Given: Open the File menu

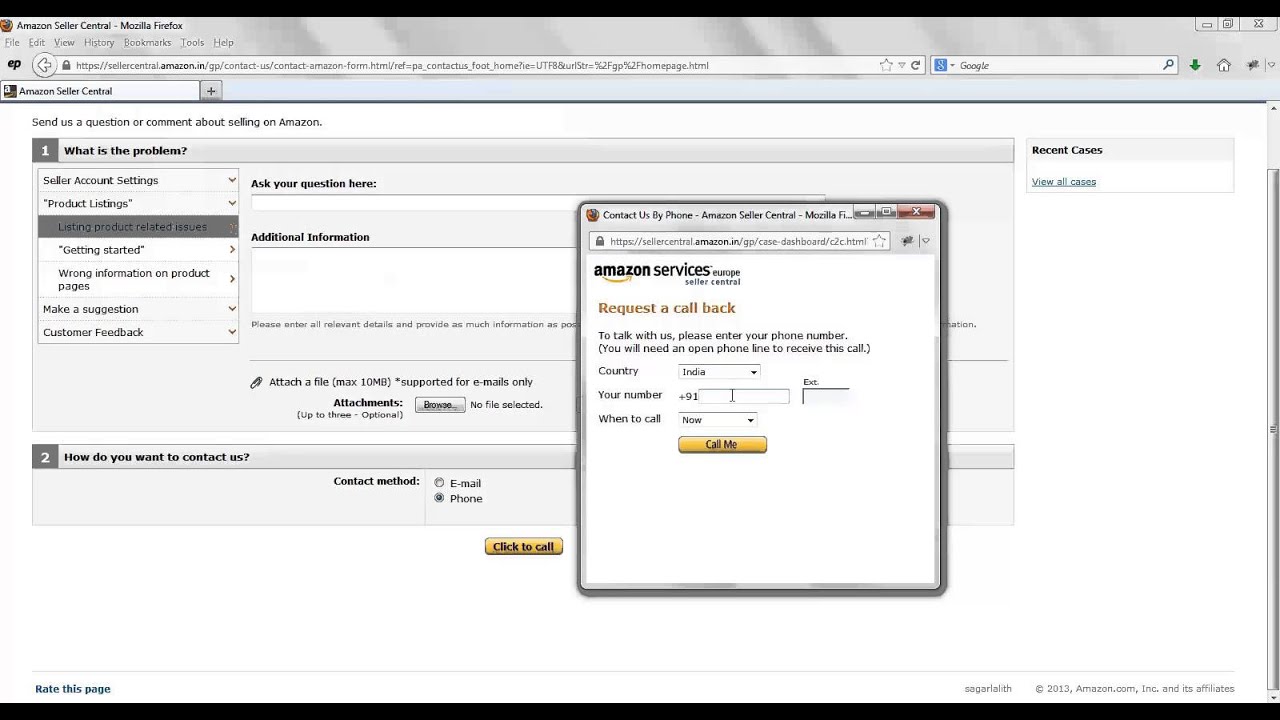Looking at the screenshot, I should tap(12, 43).
